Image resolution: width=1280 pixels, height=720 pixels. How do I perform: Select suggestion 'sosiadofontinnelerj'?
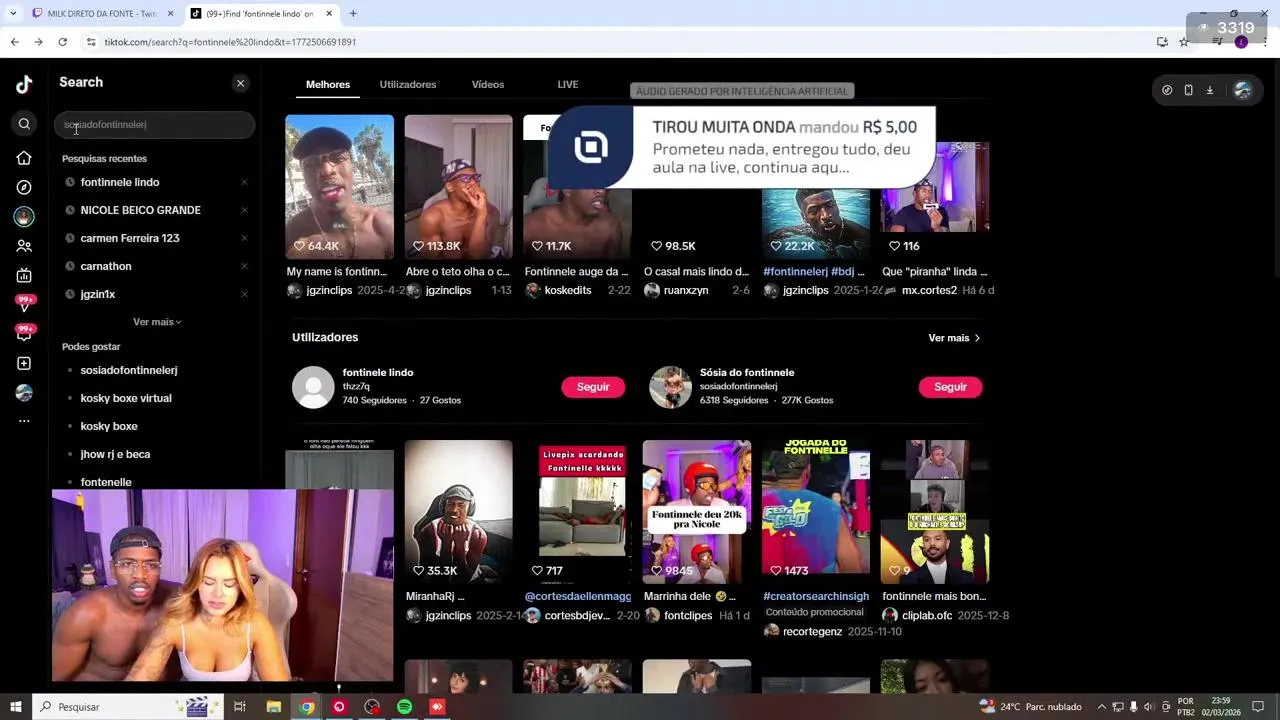[x=129, y=370]
